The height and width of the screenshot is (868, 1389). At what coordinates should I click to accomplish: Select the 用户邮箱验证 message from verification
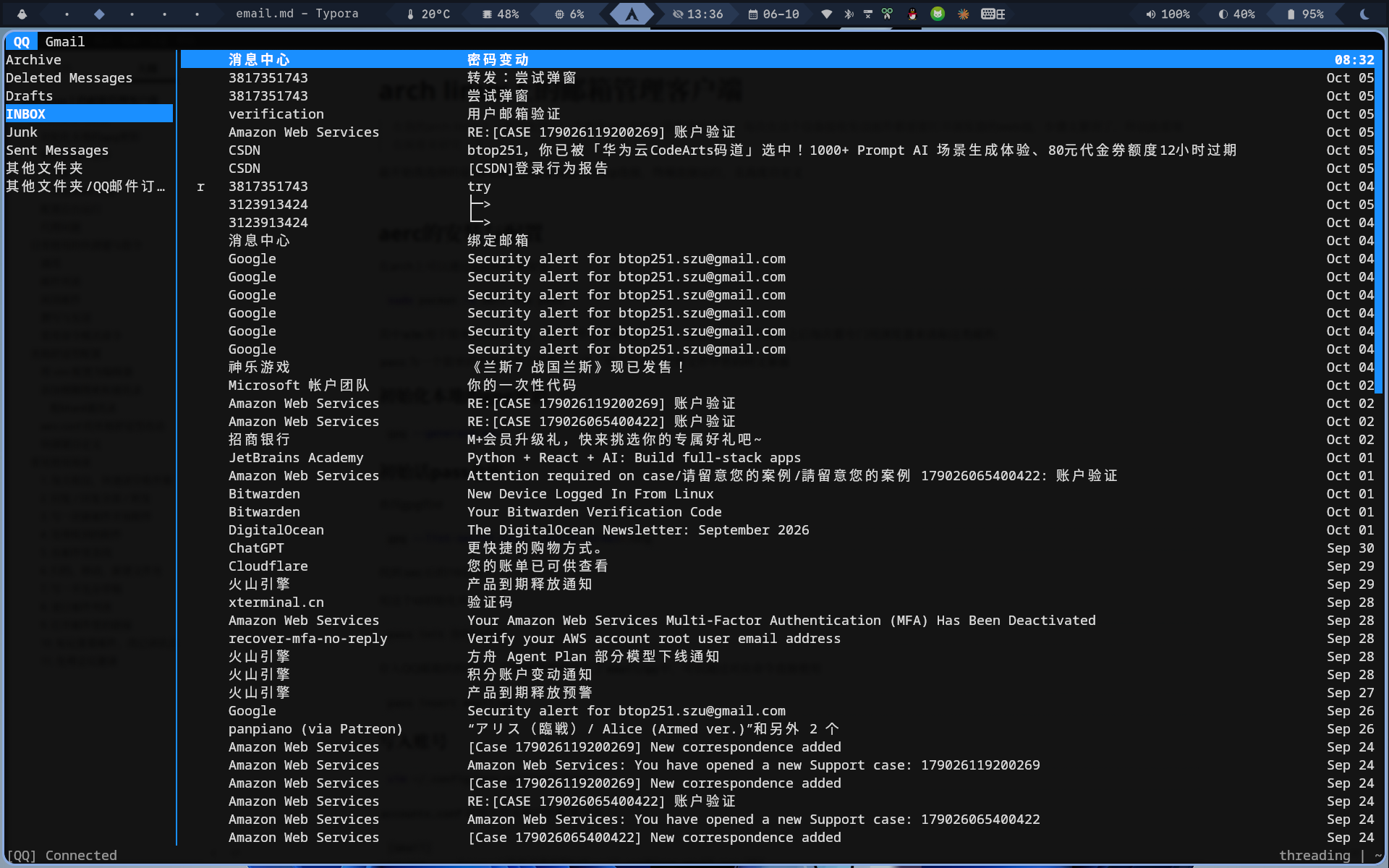pos(779,114)
